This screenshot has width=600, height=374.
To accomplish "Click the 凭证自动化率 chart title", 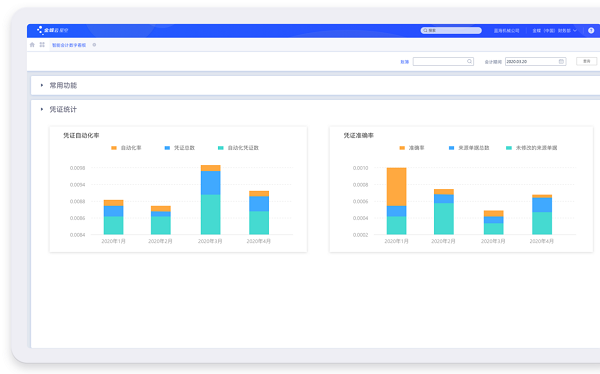I will pyautogui.click(x=81, y=136).
